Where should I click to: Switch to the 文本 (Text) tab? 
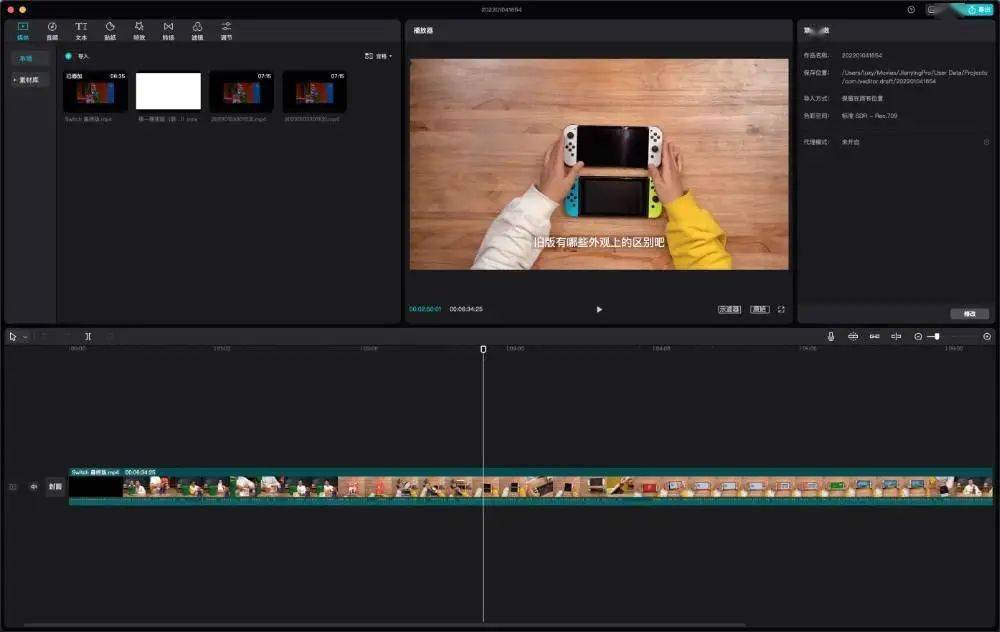click(x=81, y=29)
